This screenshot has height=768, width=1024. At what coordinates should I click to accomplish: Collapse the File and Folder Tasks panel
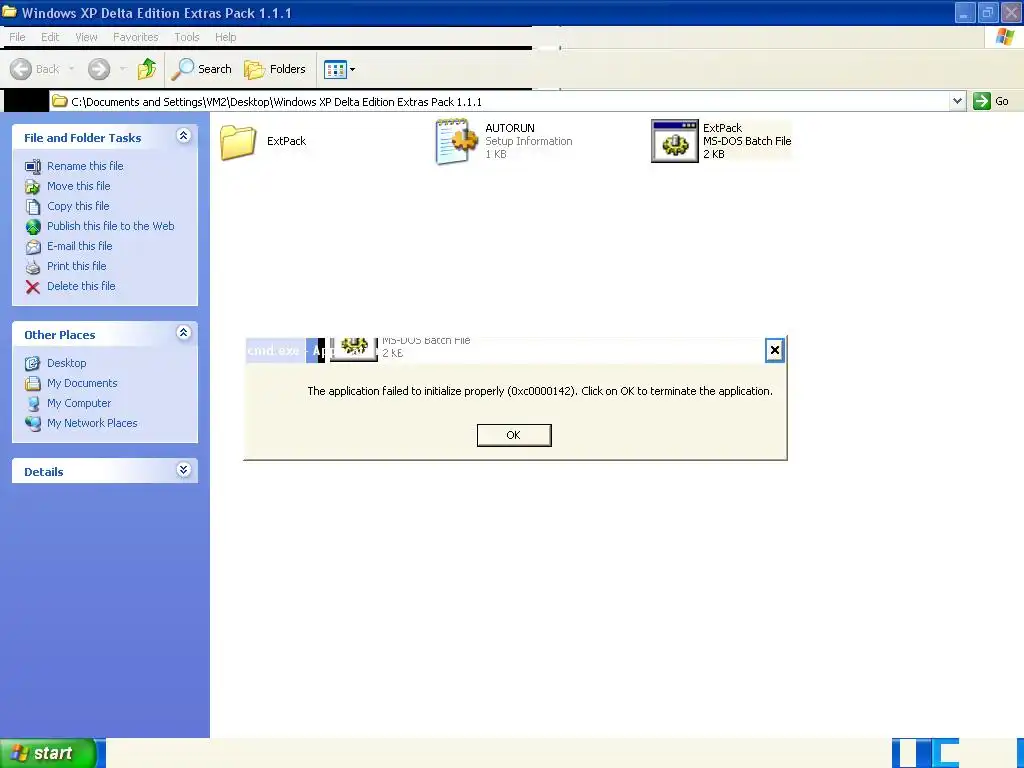(184, 136)
